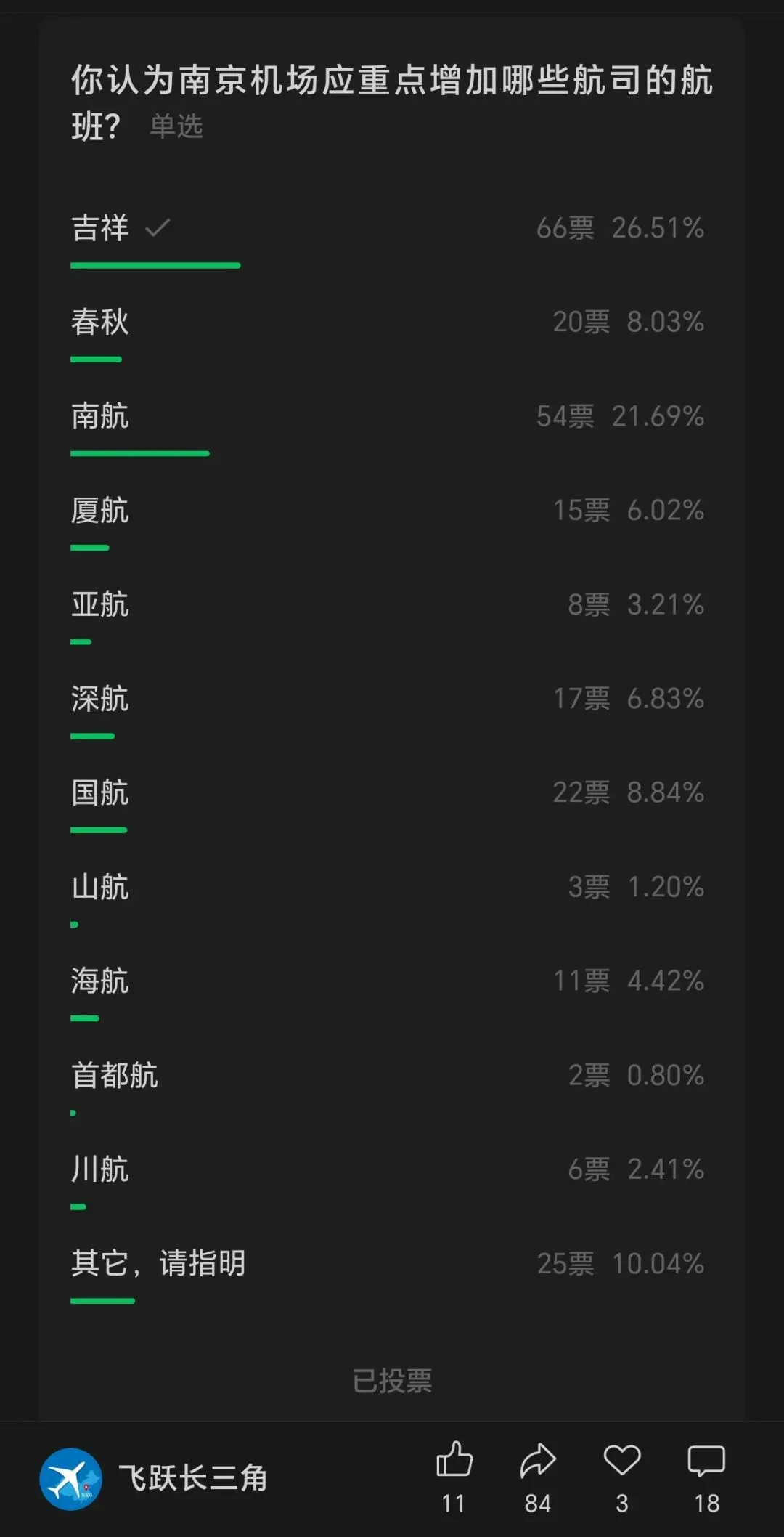Choose the 深航 poll option
The height and width of the screenshot is (1537, 784).
(x=100, y=698)
